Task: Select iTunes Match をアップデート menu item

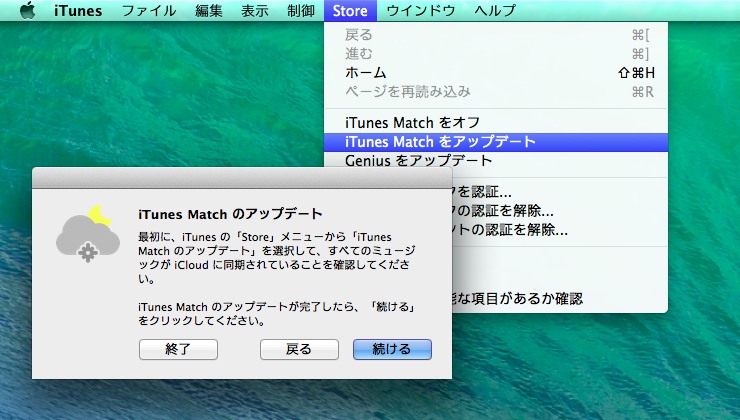Action: click(496, 142)
